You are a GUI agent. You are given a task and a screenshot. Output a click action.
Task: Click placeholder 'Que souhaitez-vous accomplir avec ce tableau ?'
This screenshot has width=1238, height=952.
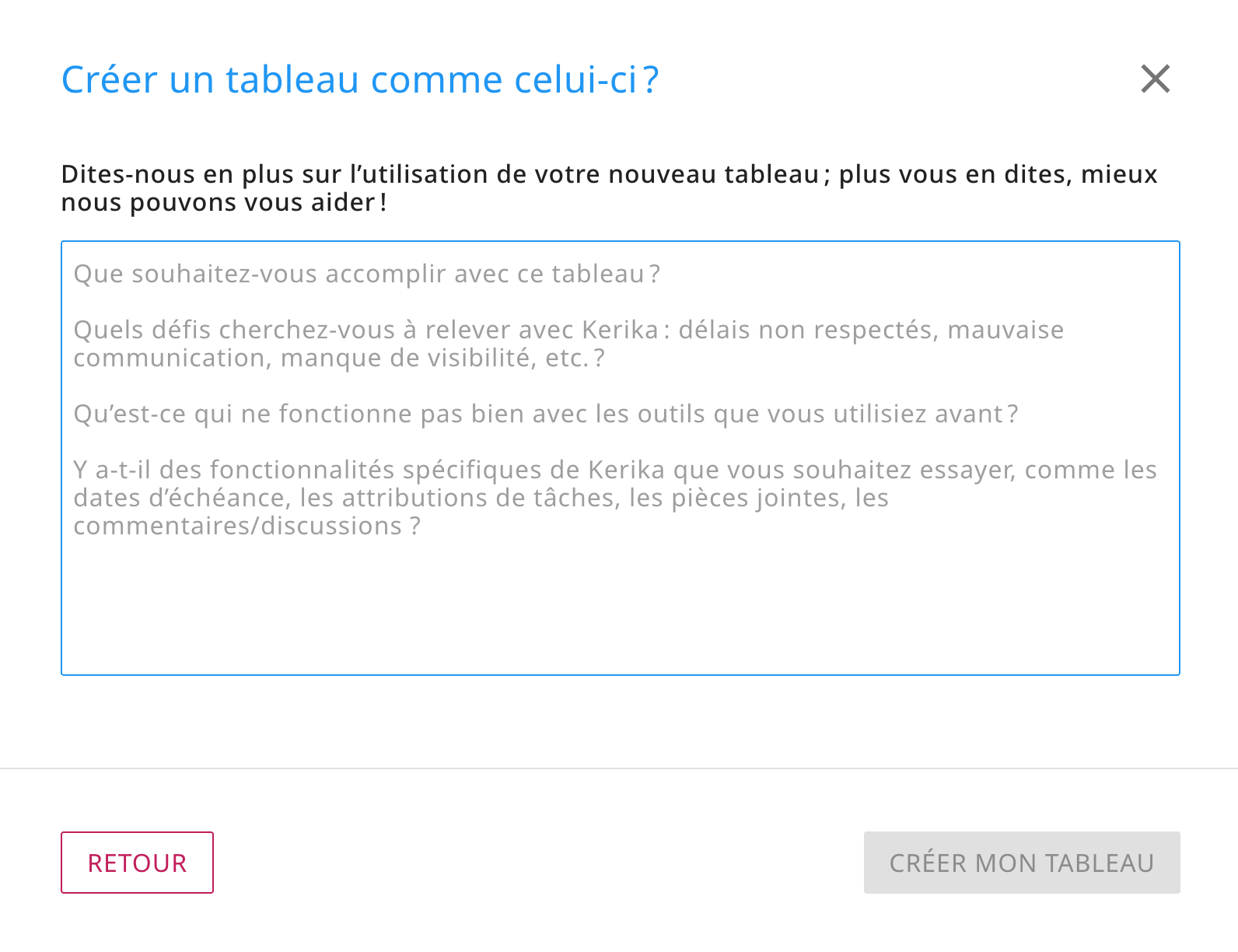[366, 274]
